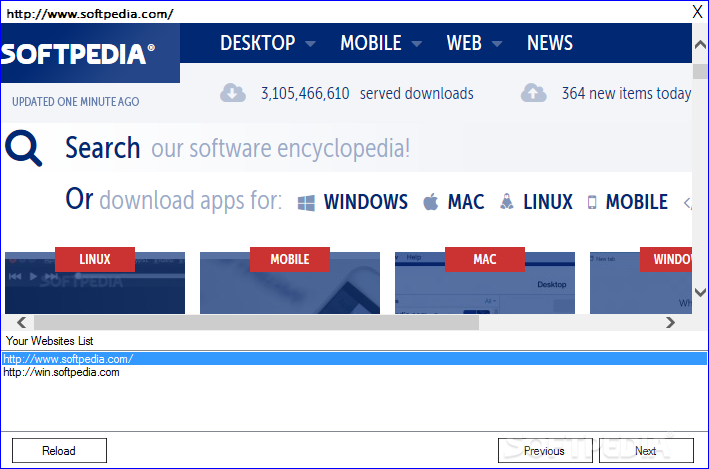Click the Previous button

click(x=545, y=450)
